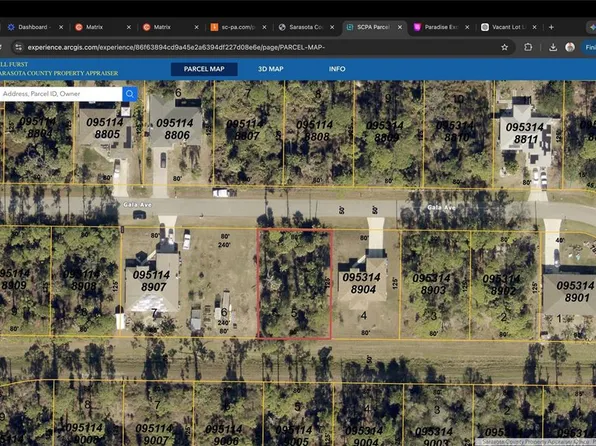Screen dimensions: 596x446
Task: Select parcel 095314 8904
Action: 366,284
